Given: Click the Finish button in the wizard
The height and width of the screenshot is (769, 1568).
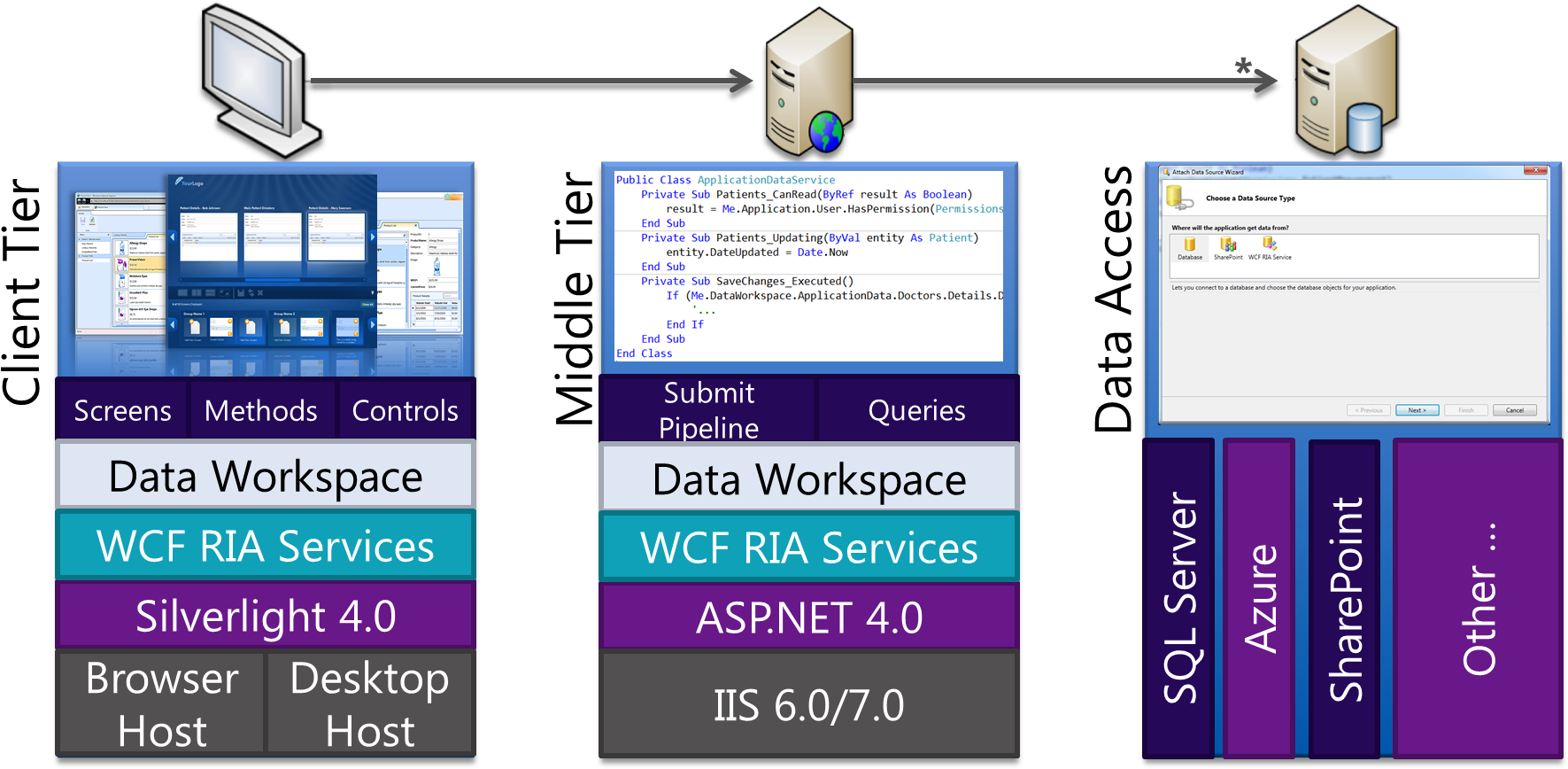Looking at the screenshot, I should pyautogui.click(x=1466, y=410).
